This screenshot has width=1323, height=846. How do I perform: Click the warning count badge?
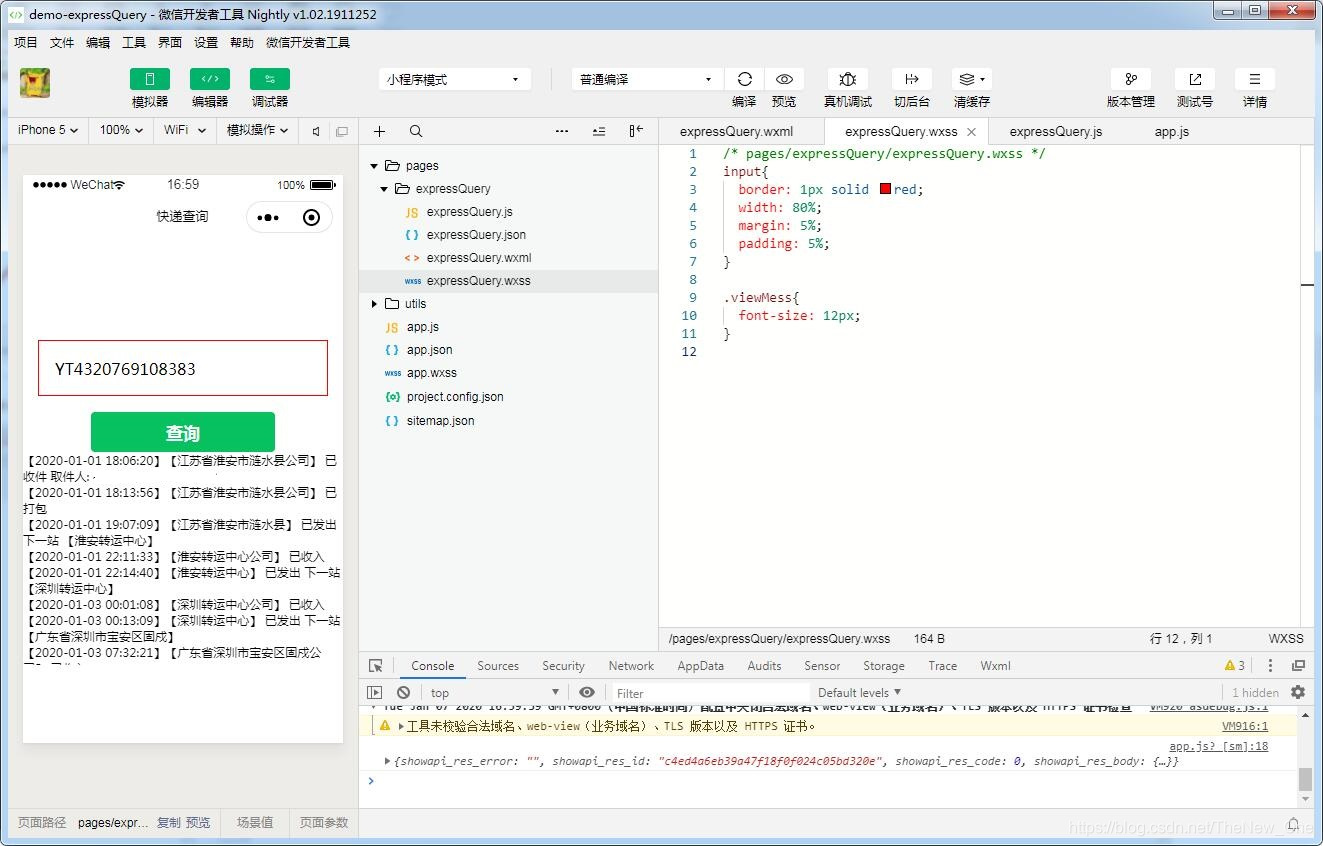tap(1235, 666)
